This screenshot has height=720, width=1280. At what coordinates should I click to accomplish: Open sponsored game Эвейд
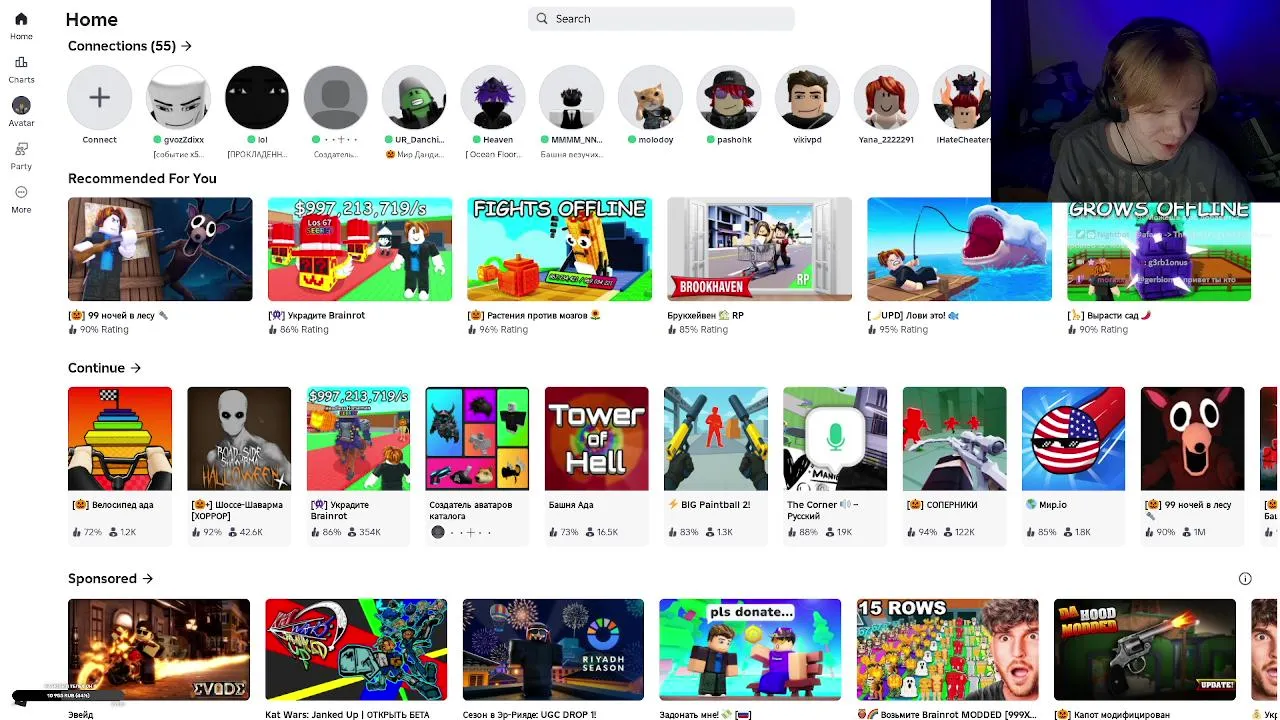coord(159,650)
